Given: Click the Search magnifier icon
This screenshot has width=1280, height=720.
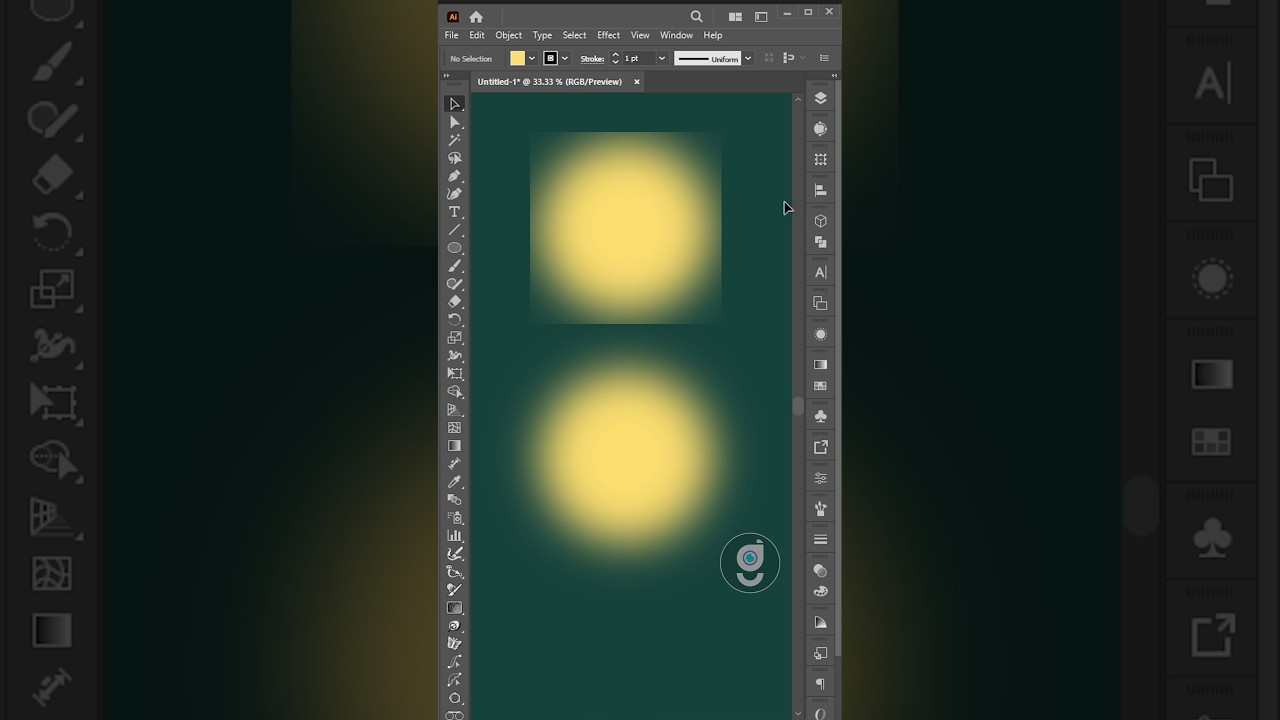Looking at the screenshot, I should pos(696,16).
